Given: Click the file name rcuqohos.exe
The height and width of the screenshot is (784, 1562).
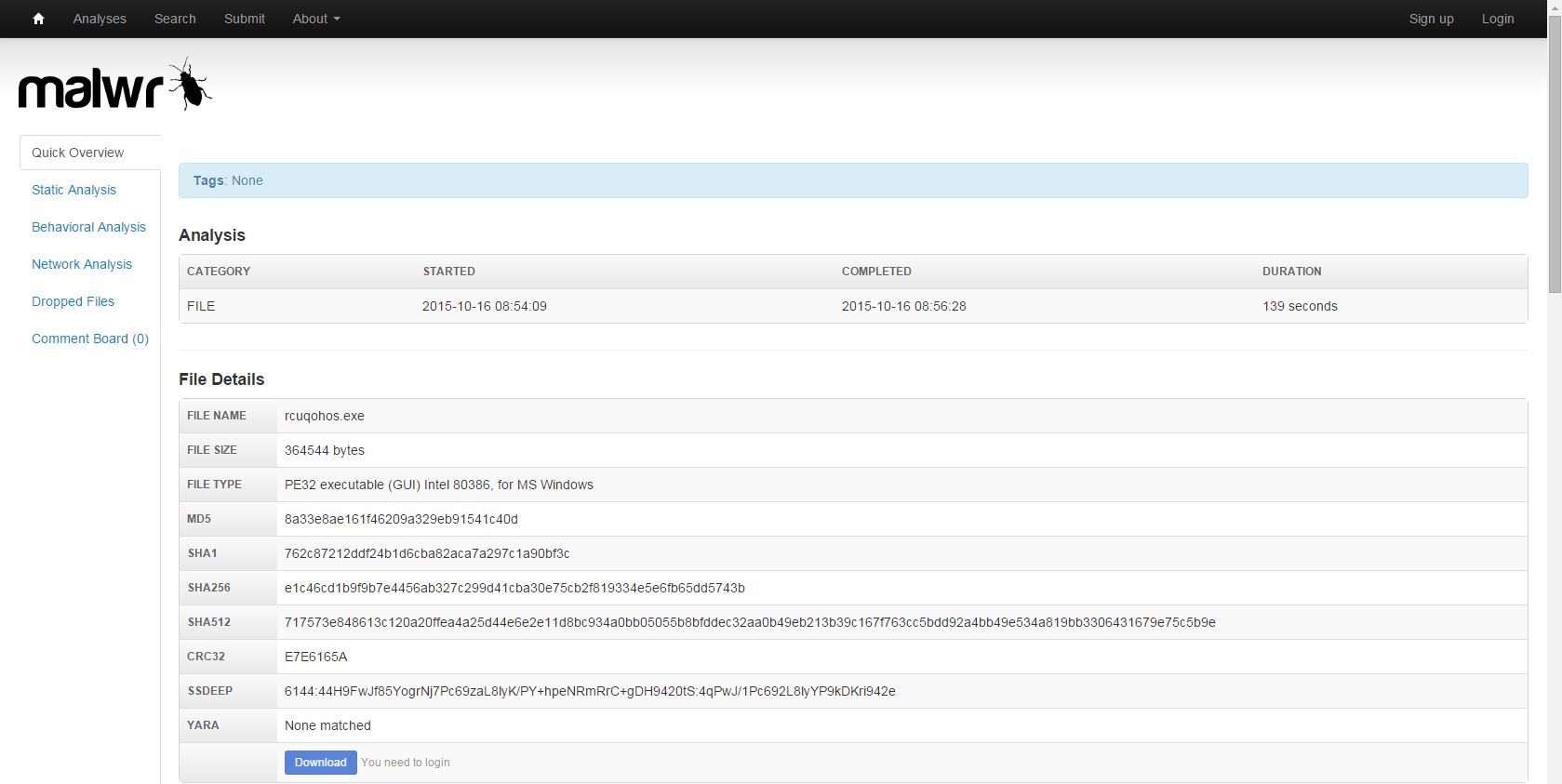Looking at the screenshot, I should 325,416.
